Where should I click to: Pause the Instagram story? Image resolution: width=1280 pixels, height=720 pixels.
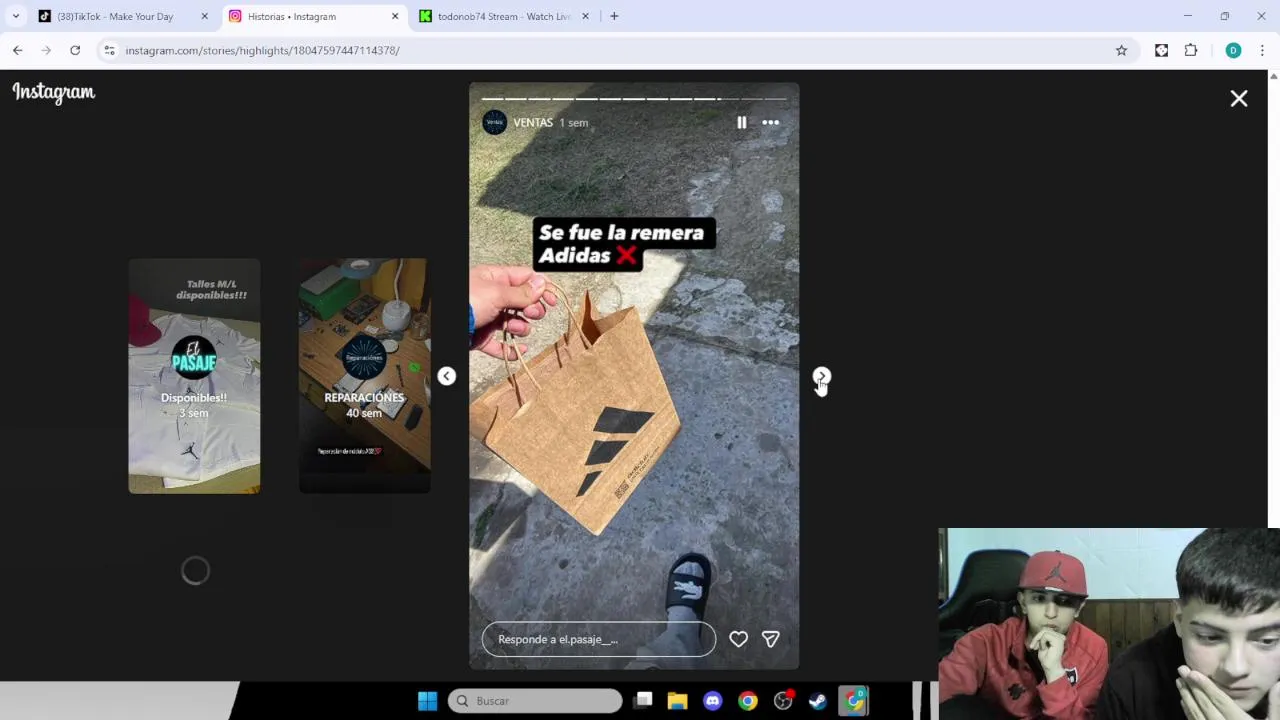(741, 122)
